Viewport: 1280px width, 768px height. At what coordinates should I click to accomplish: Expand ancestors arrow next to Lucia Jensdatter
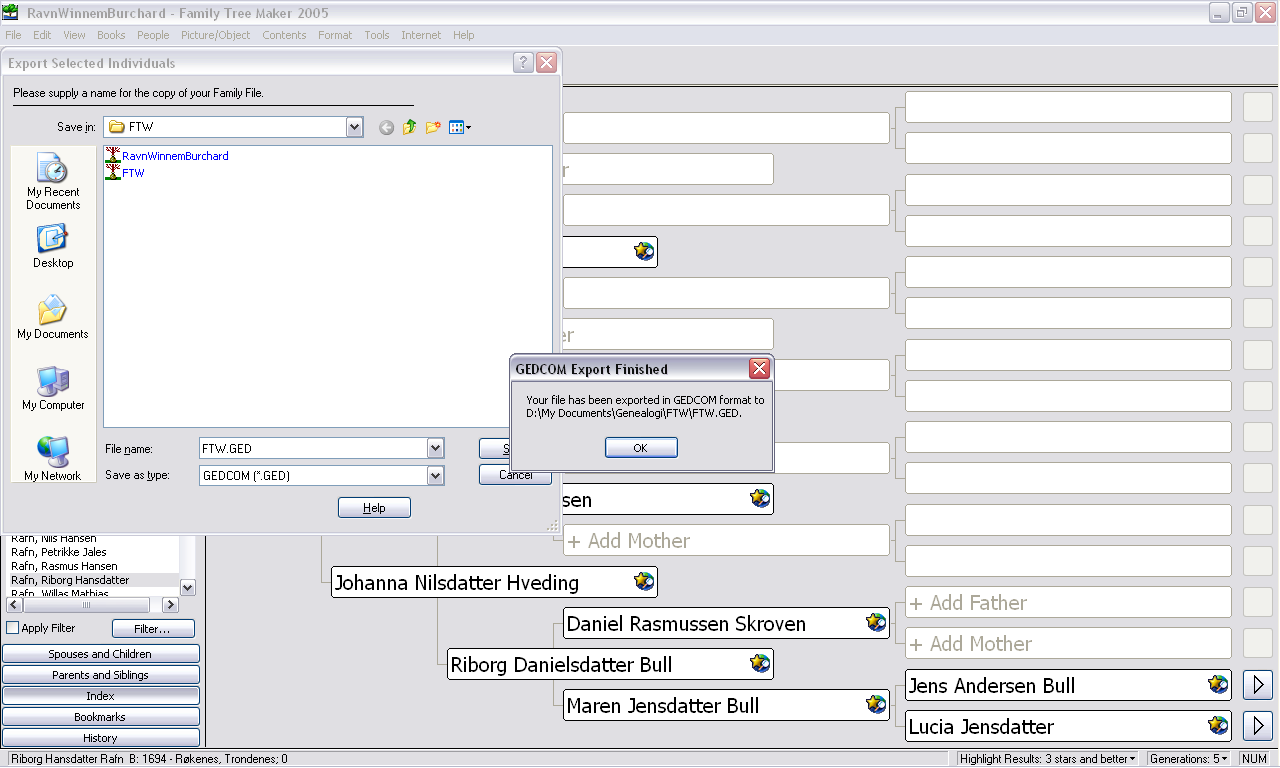[x=1258, y=726]
